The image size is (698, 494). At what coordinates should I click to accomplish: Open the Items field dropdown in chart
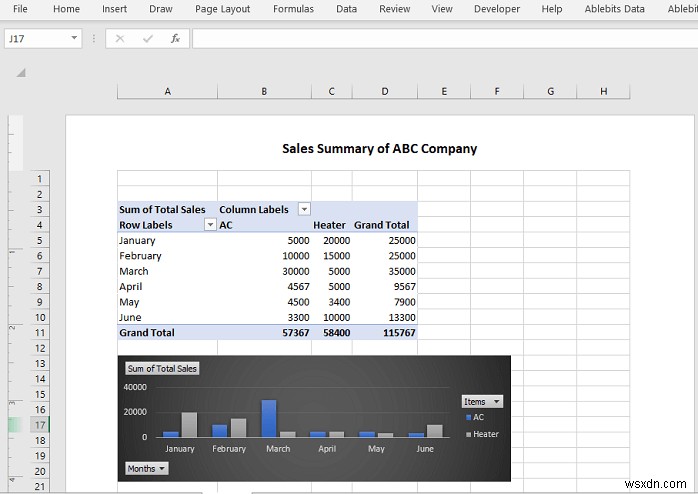point(482,401)
